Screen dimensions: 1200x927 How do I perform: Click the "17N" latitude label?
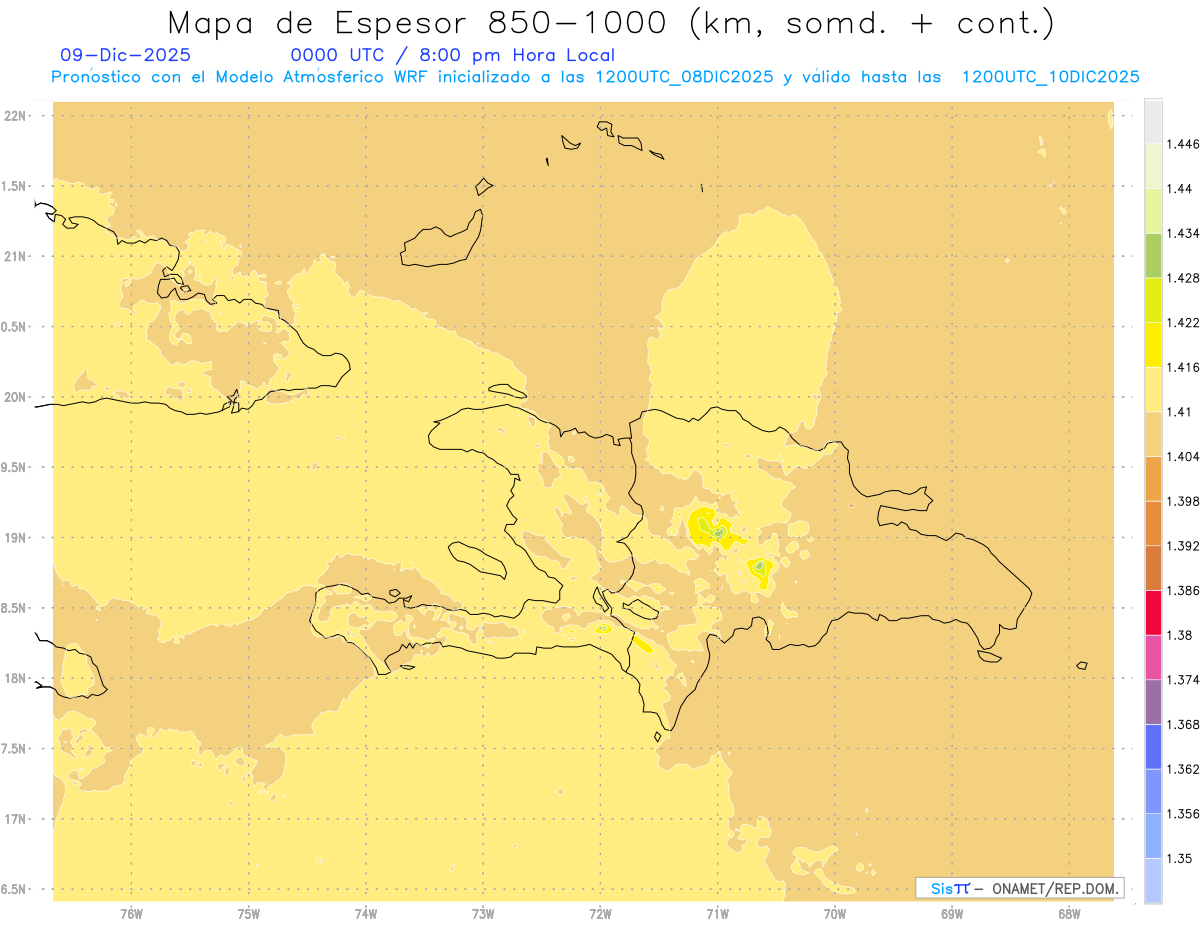pos(16,819)
